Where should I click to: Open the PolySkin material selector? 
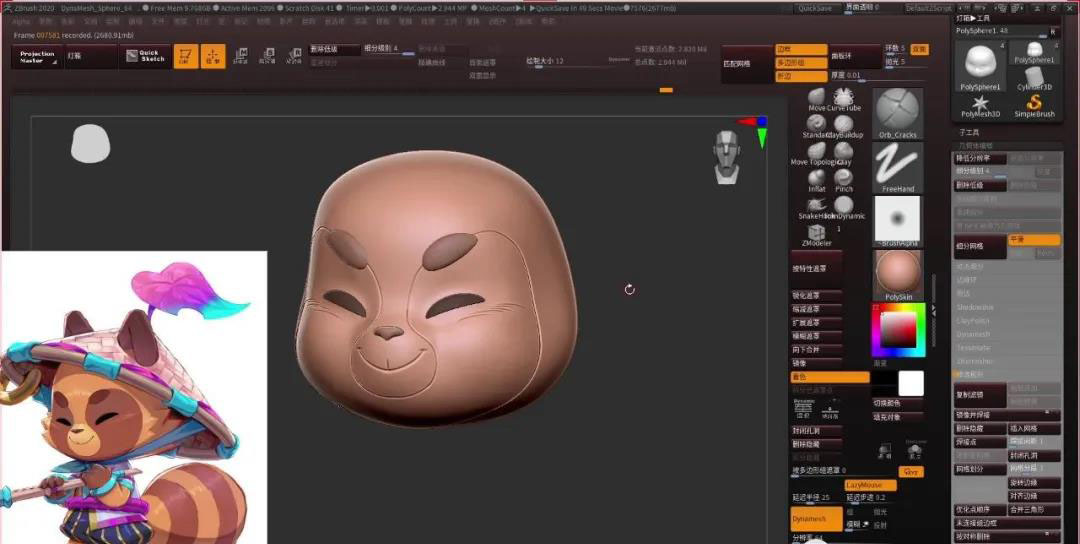pyautogui.click(x=897, y=275)
